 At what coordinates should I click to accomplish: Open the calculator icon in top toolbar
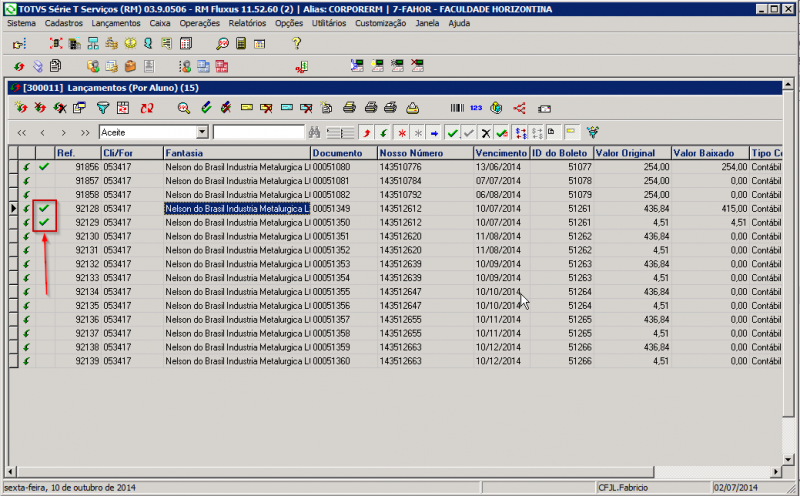(x=241, y=44)
